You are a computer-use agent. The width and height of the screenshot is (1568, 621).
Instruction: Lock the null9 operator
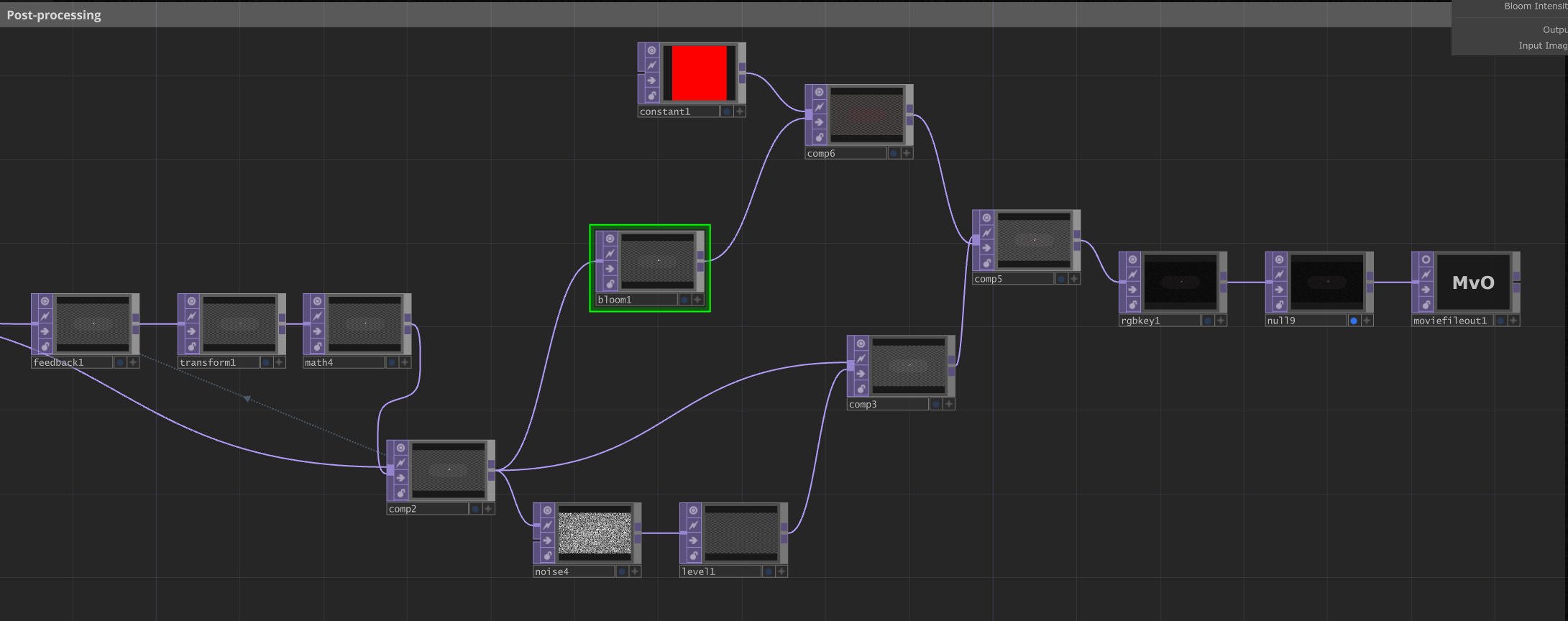coord(1279,305)
